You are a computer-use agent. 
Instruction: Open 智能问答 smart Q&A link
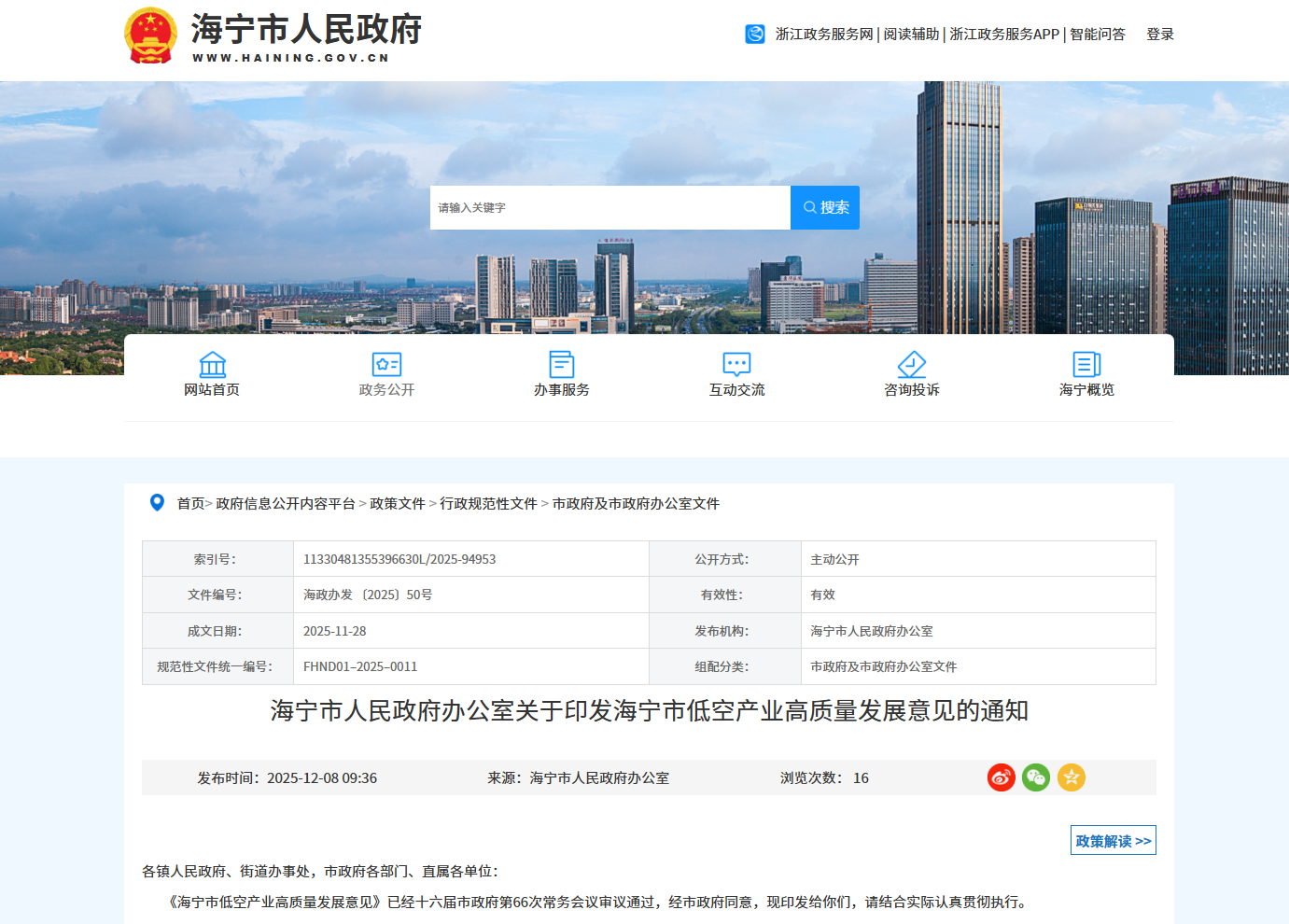coord(1097,35)
